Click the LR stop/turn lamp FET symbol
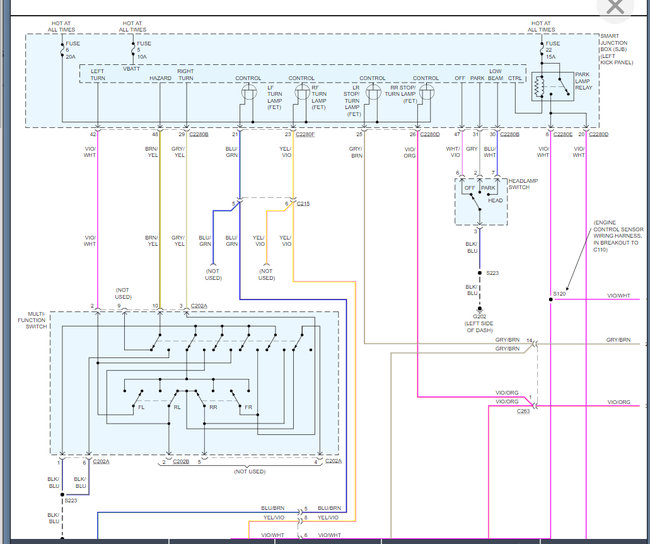 [373, 92]
